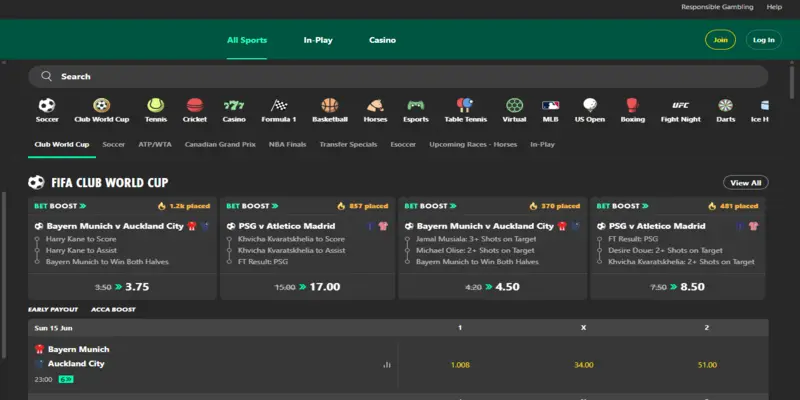Click the FIFA Club World Cup ball icon

[36, 183]
